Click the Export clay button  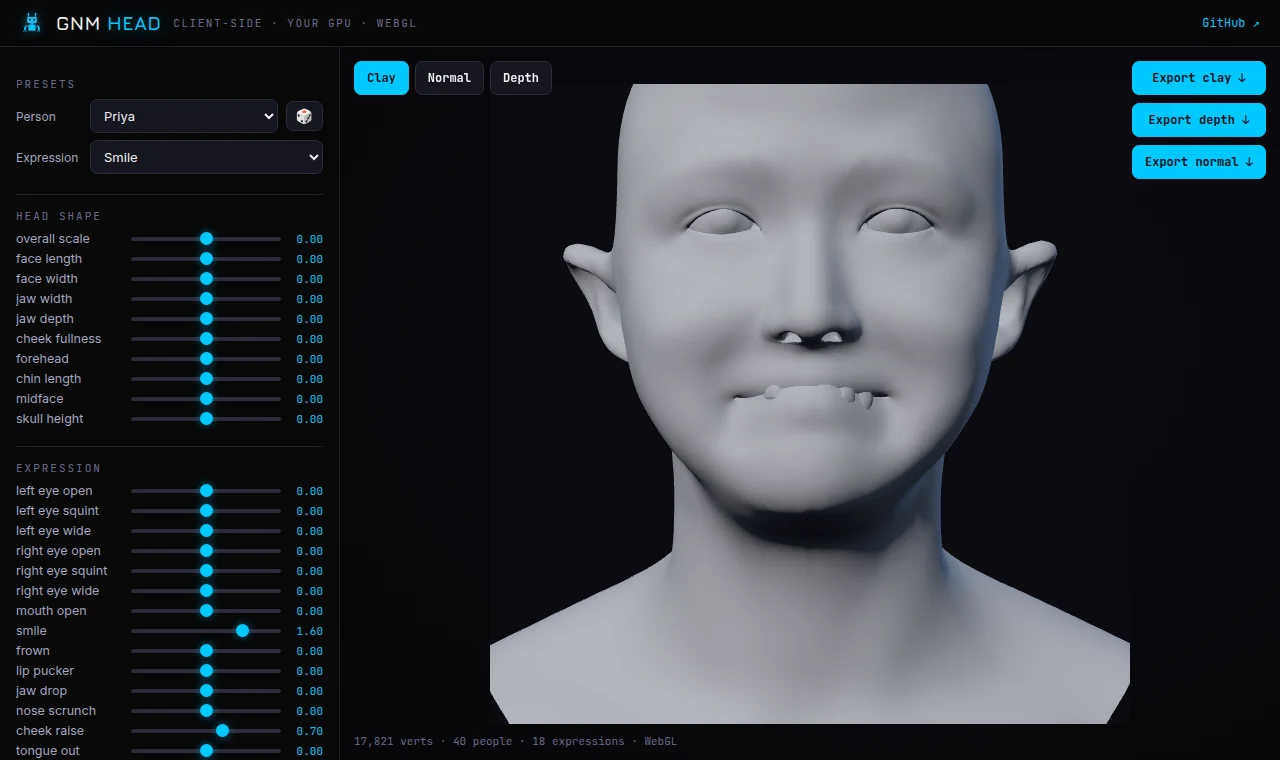(x=1199, y=78)
